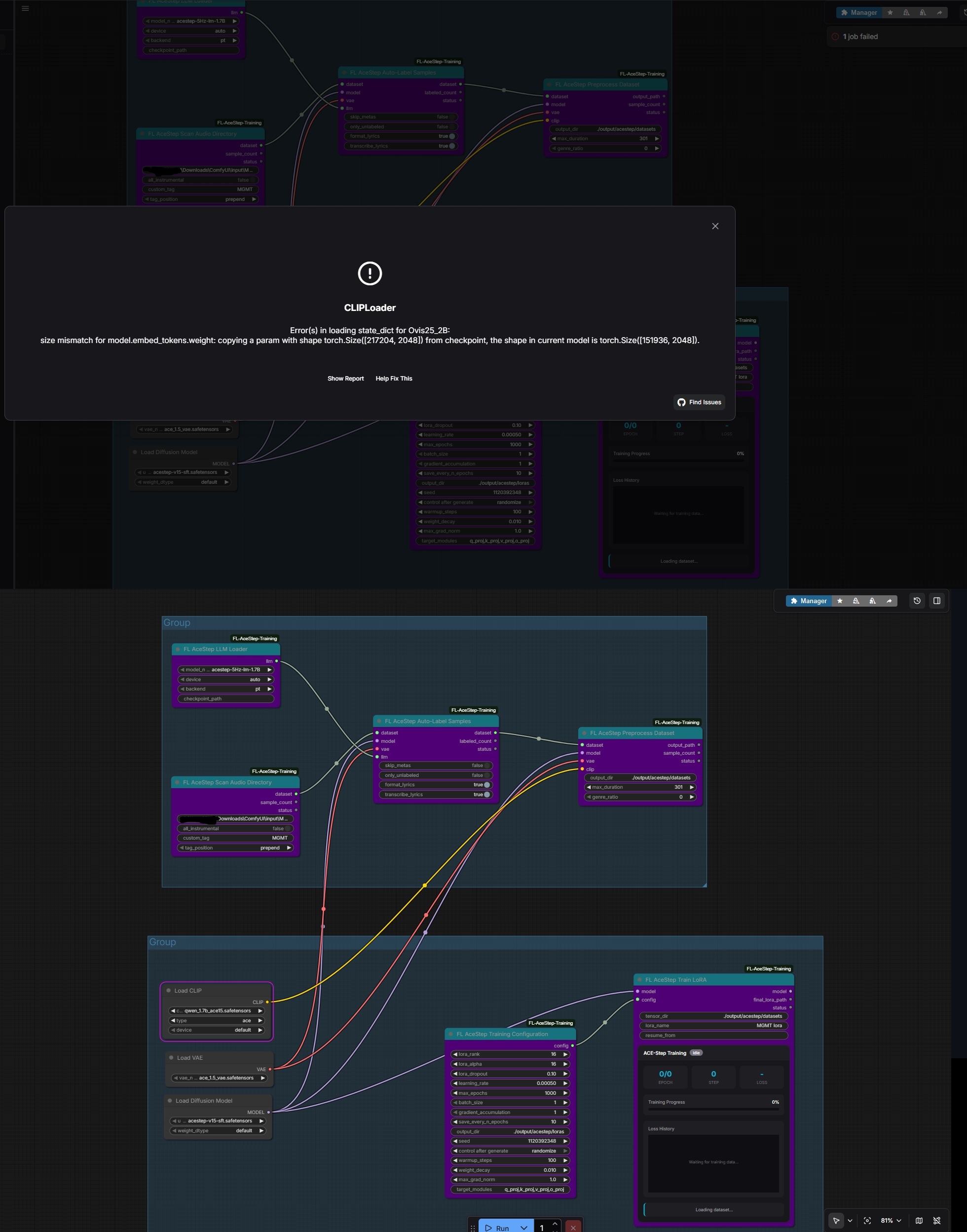Toggle link visibility icon in bottom toolbar
Viewport: 967px width, 1232px height.
(937, 1221)
